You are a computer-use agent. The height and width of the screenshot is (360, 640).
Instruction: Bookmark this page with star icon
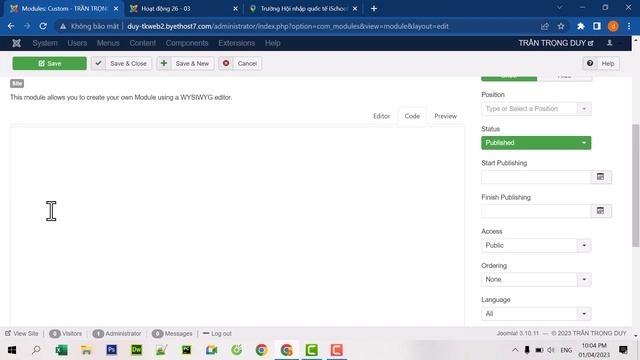tap(561, 26)
